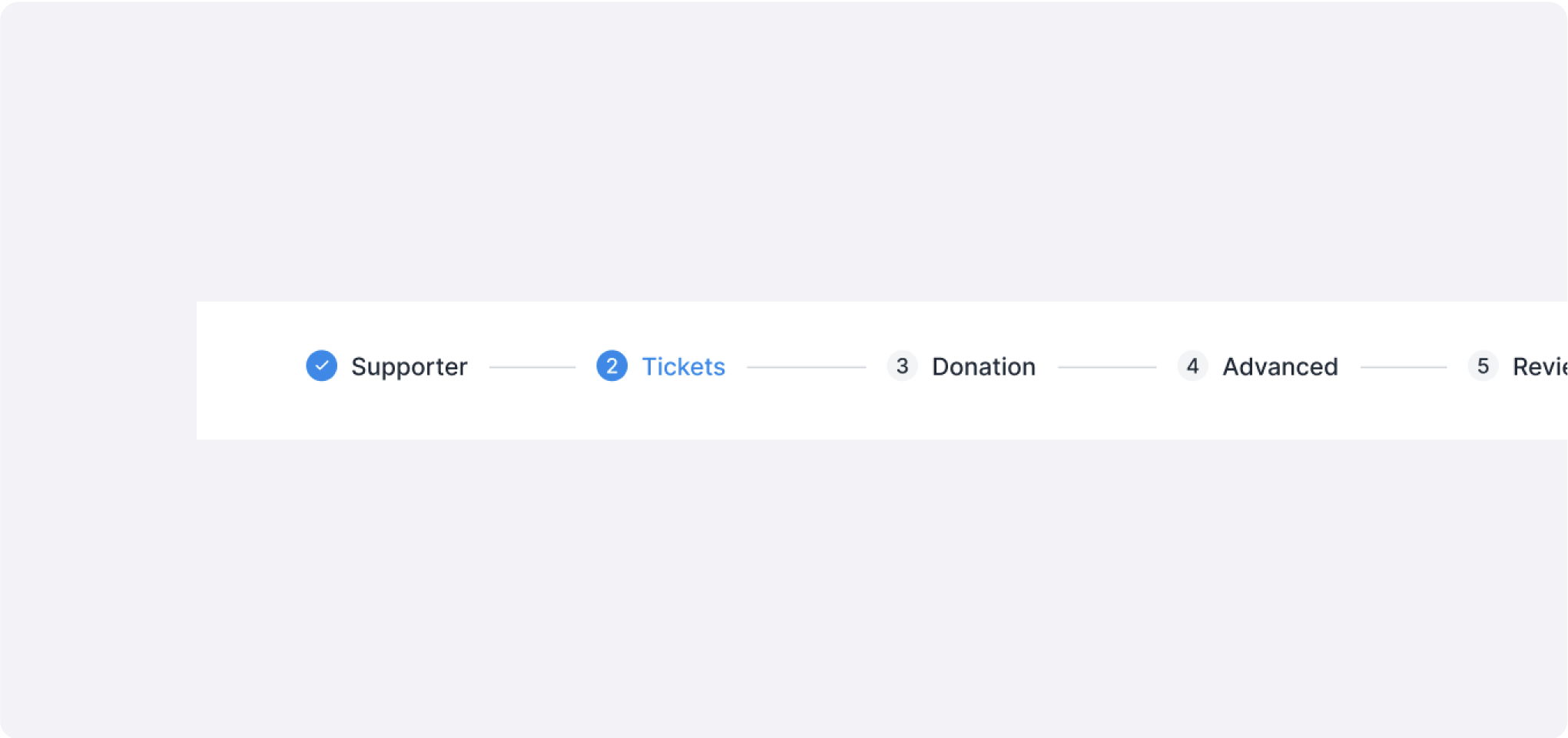Jump to the Donation step label

tap(983, 367)
